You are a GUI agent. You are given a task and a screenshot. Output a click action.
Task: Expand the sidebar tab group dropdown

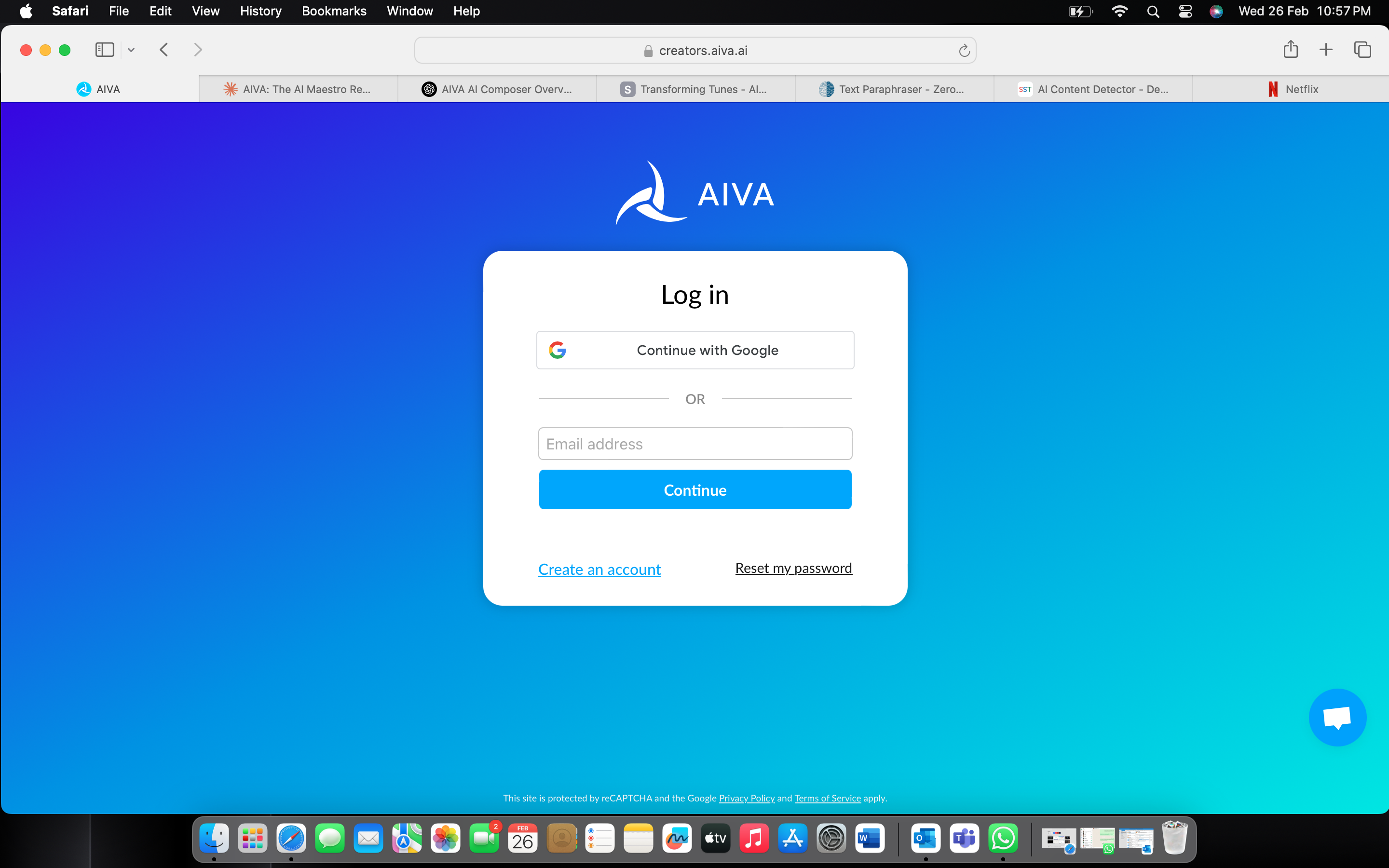131,50
